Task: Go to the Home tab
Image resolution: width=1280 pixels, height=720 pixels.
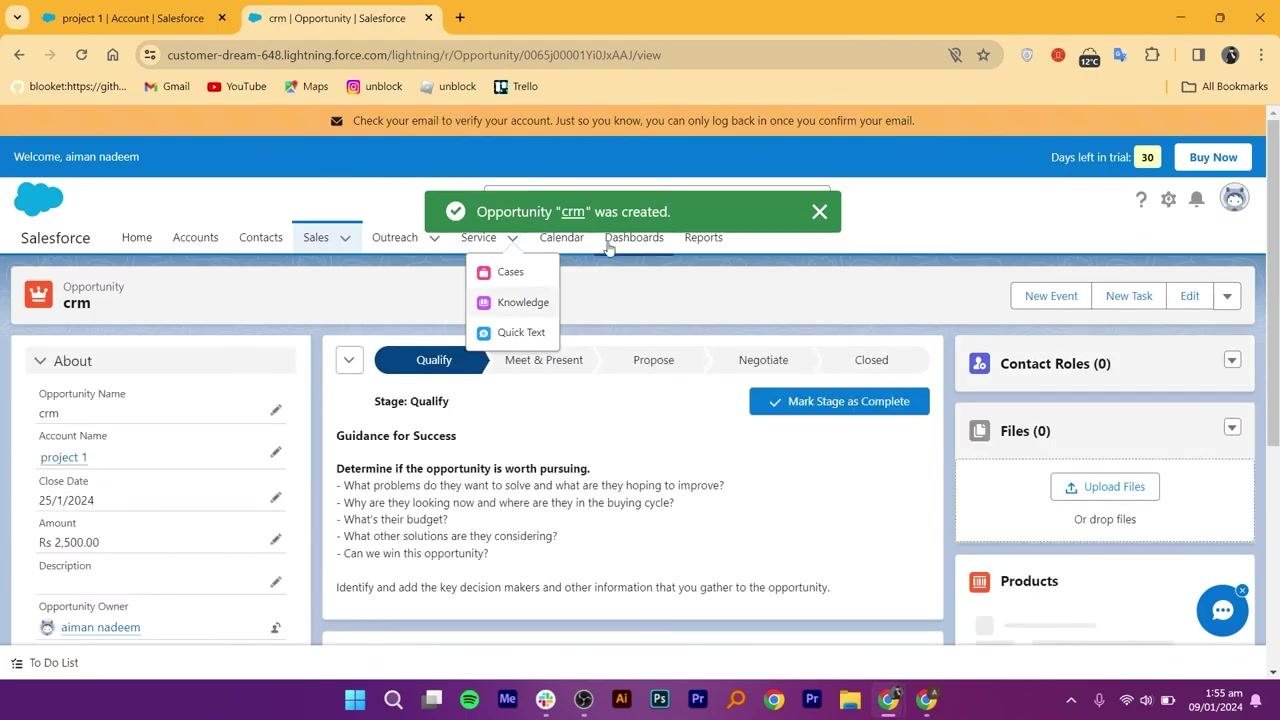Action: coord(137,238)
